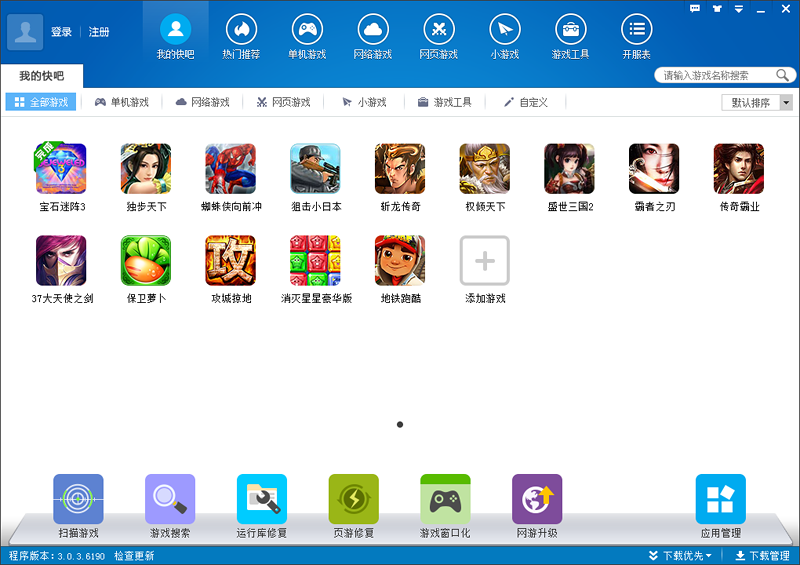
Task: Click the 登录 login link
Action: click(61, 32)
